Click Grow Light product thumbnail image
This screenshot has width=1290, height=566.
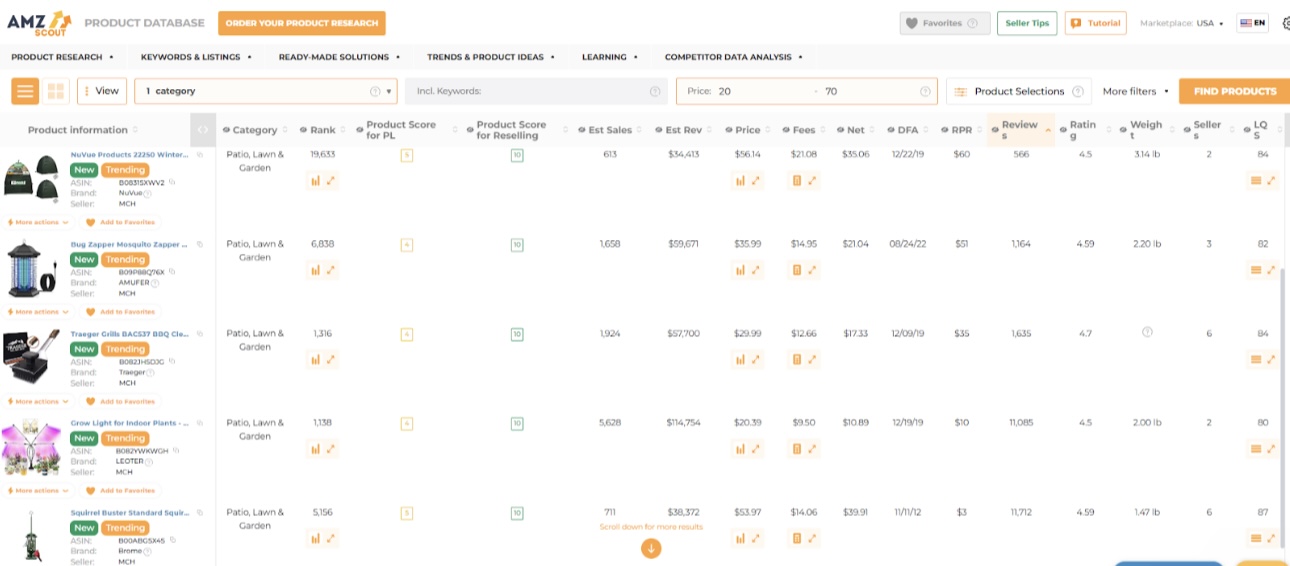click(x=32, y=448)
